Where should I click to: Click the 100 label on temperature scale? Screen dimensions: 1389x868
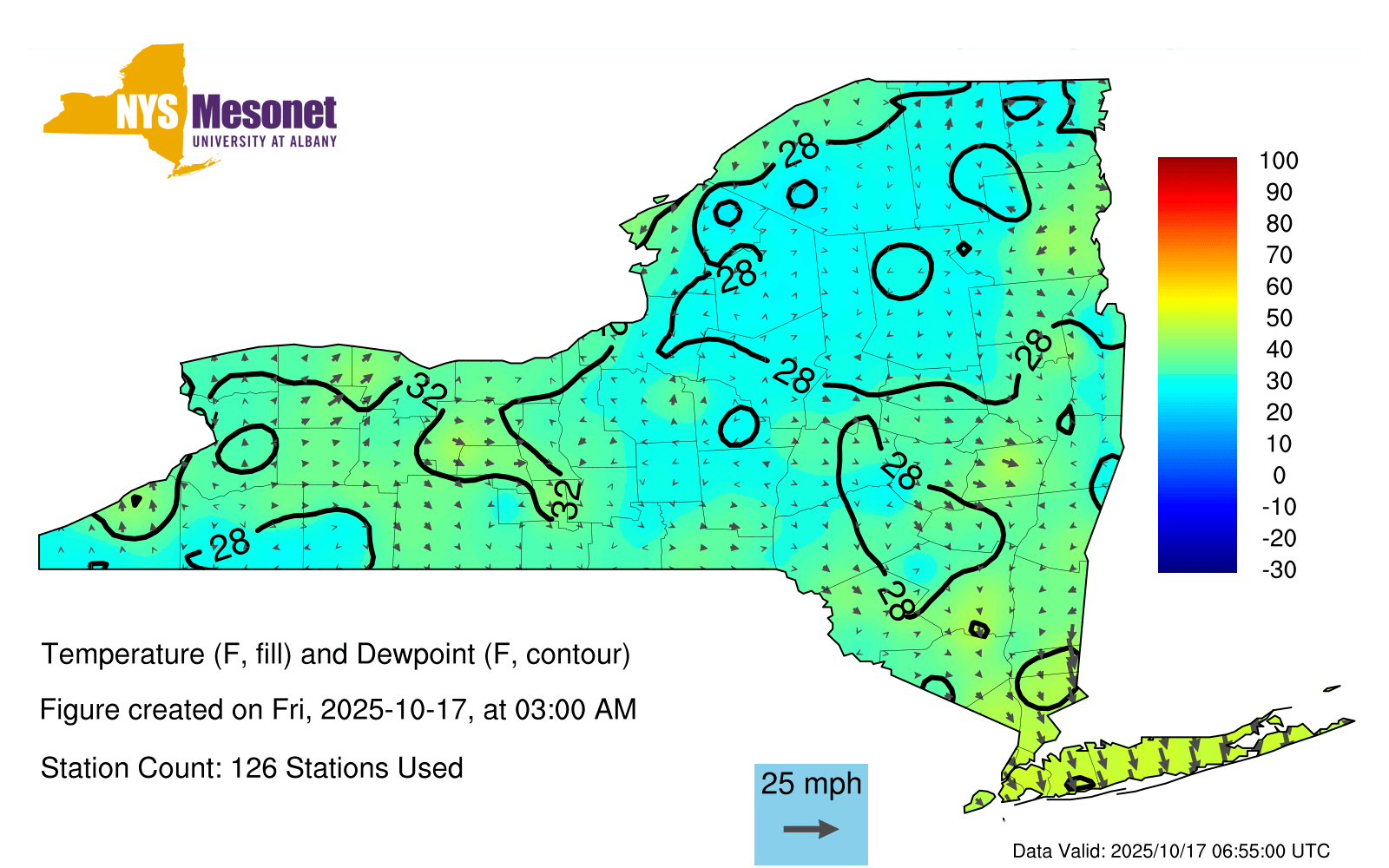tap(1278, 161)
